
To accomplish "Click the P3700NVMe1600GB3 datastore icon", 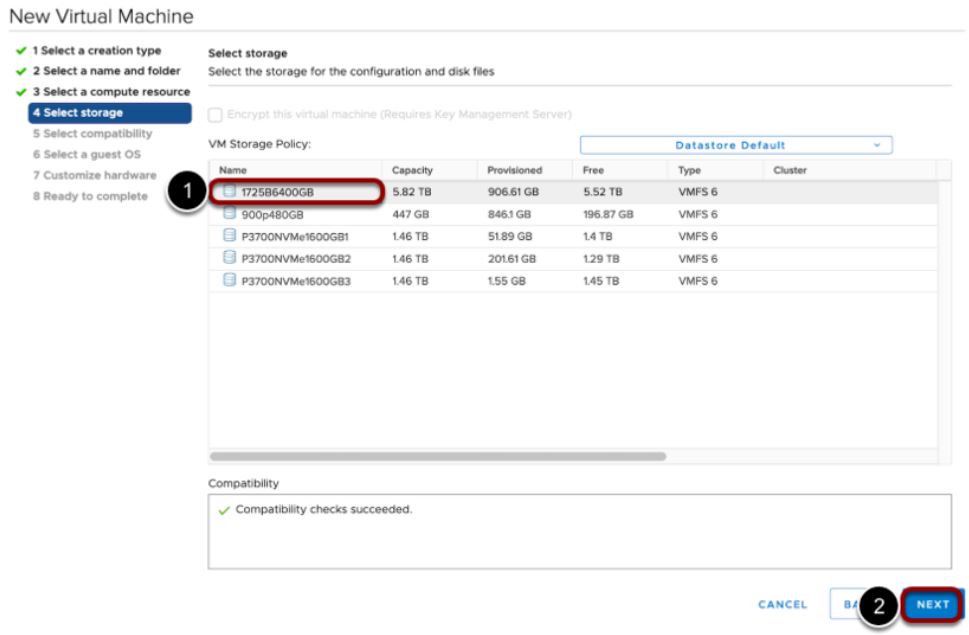I will pyautogui.click(x=229, y=281).
